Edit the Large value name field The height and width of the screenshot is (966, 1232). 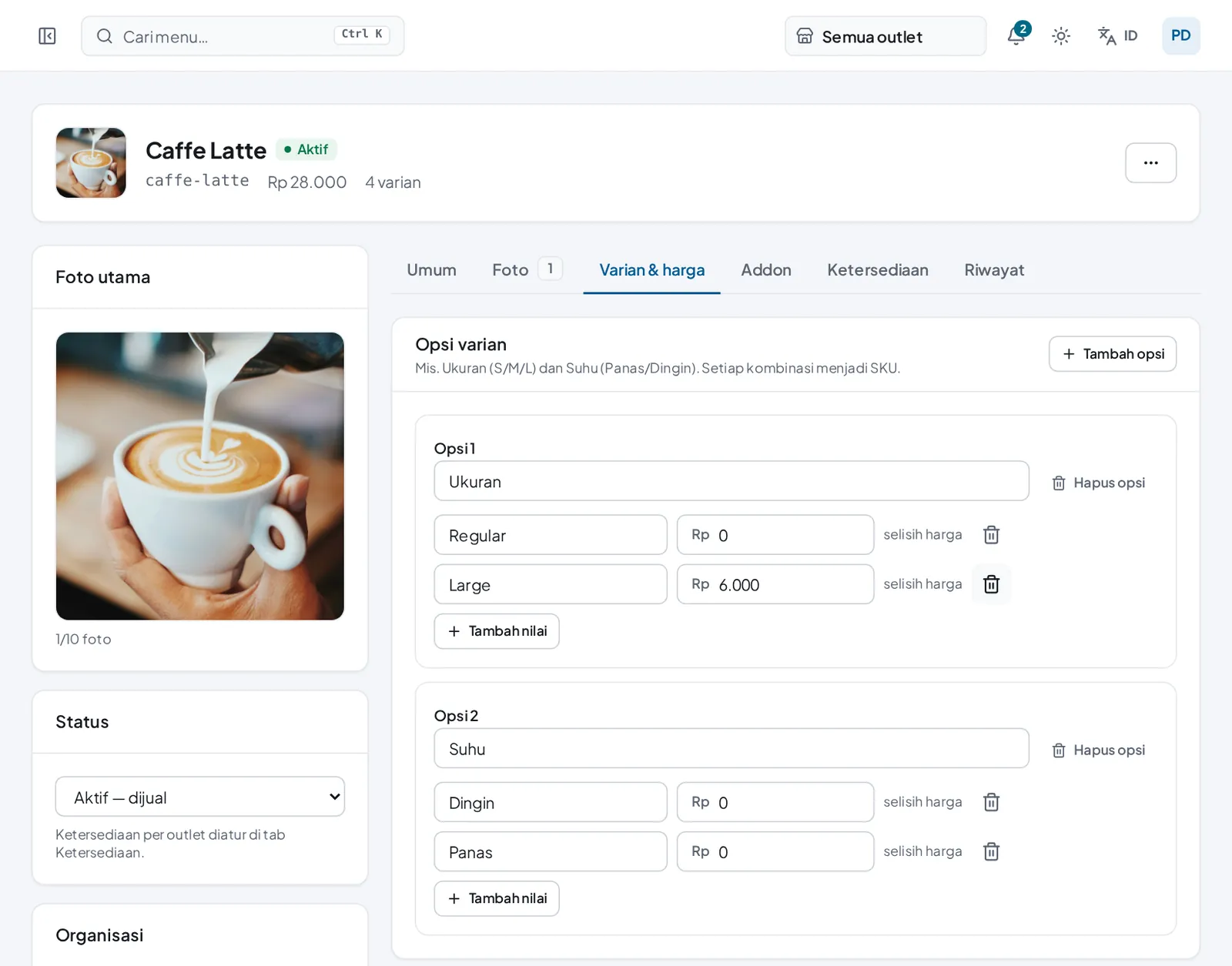[551, 584]
